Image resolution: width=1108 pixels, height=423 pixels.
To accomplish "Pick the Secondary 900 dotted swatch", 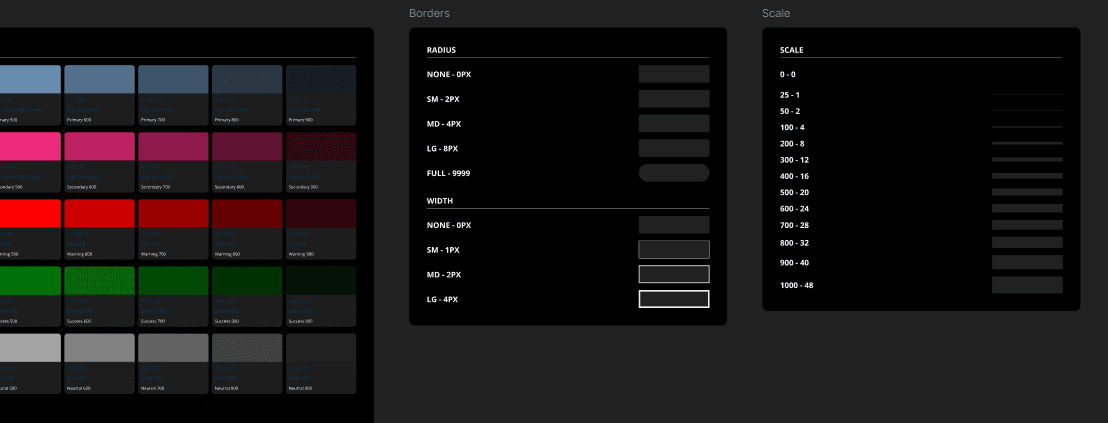I will pos(321,146).
